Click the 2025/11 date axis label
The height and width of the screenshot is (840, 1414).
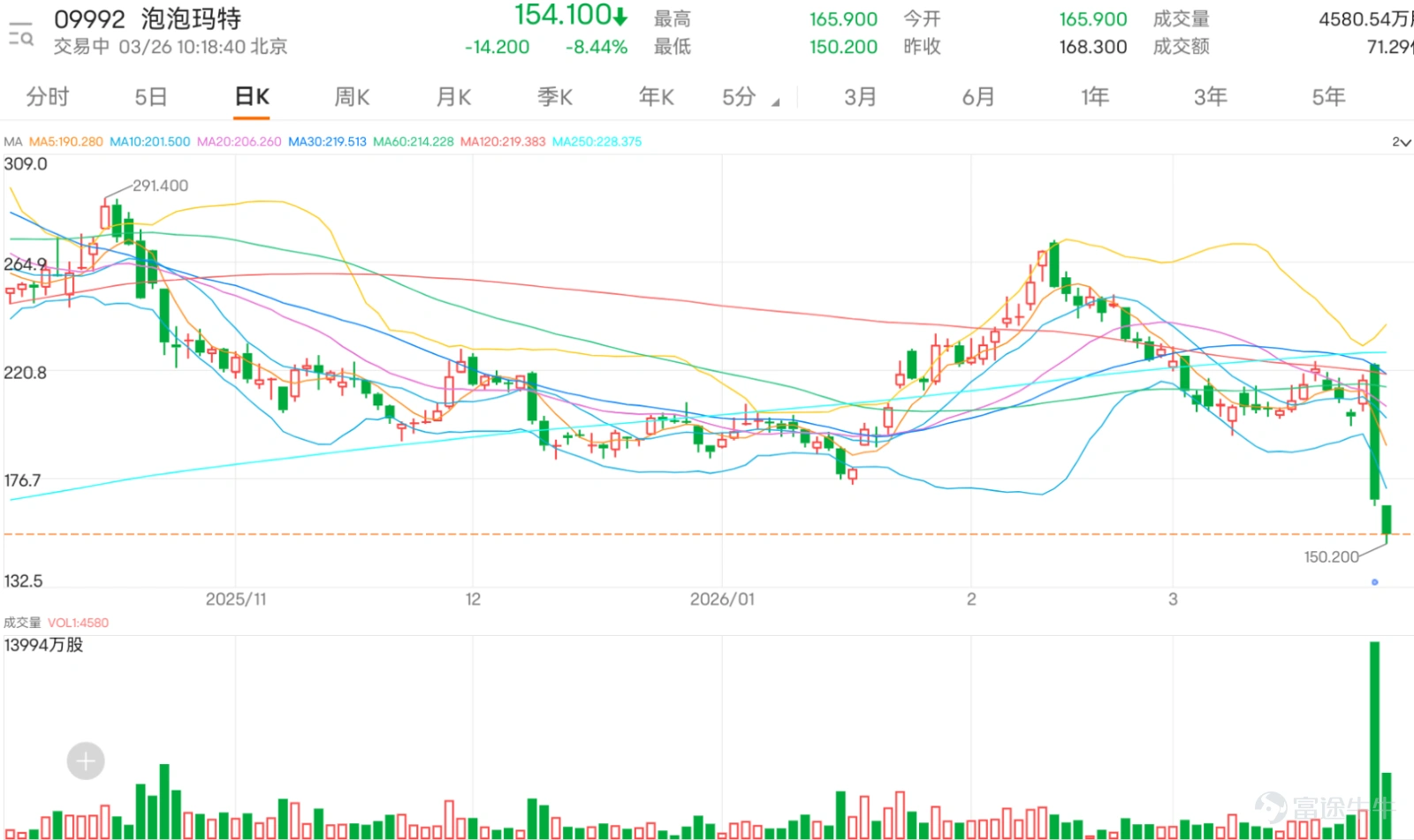pyautogui.click(x=236, y=599)
